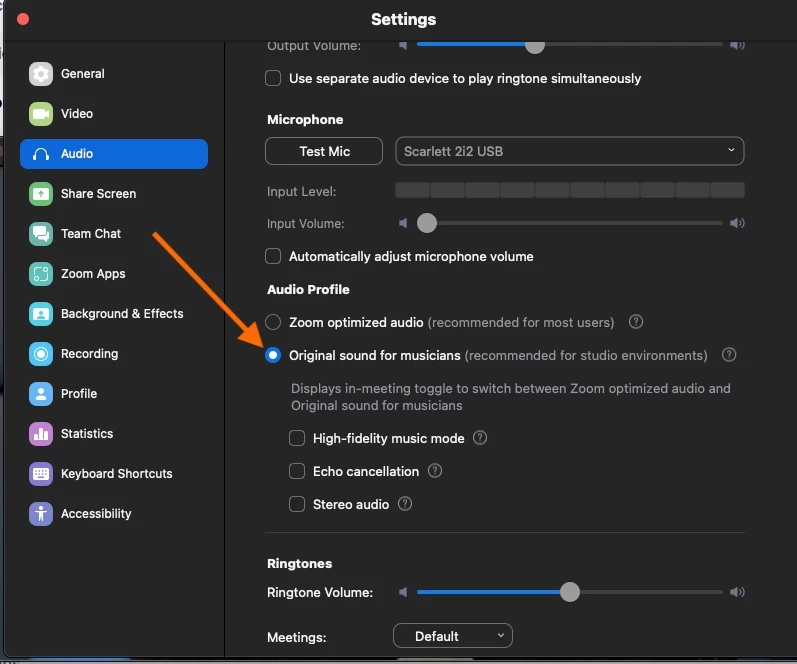Click the mute speaker icon of Input Volume
This screenshot has height=664, width=797.
(x=403, y=223)
